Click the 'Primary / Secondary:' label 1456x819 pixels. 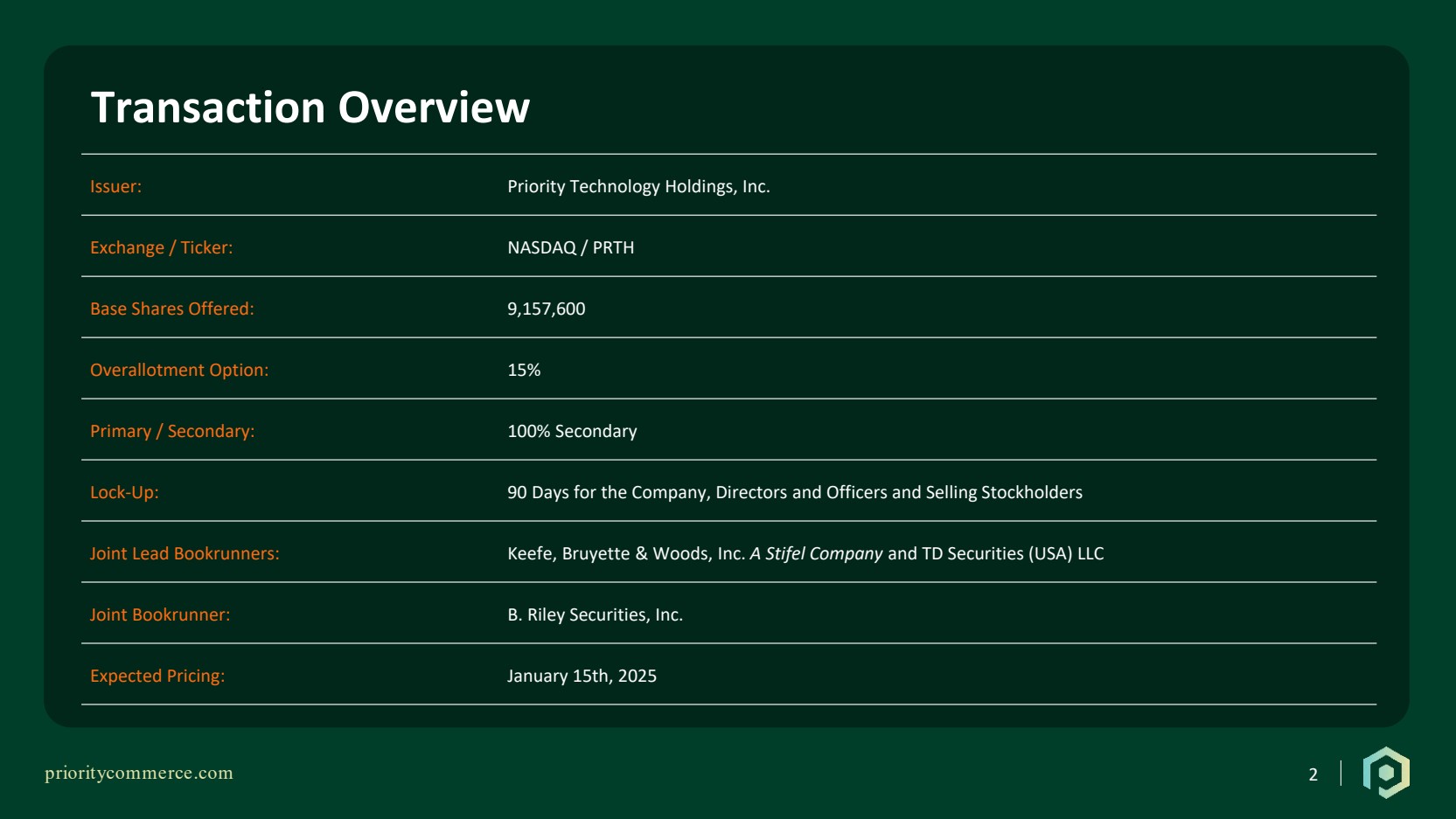(172, 431)
